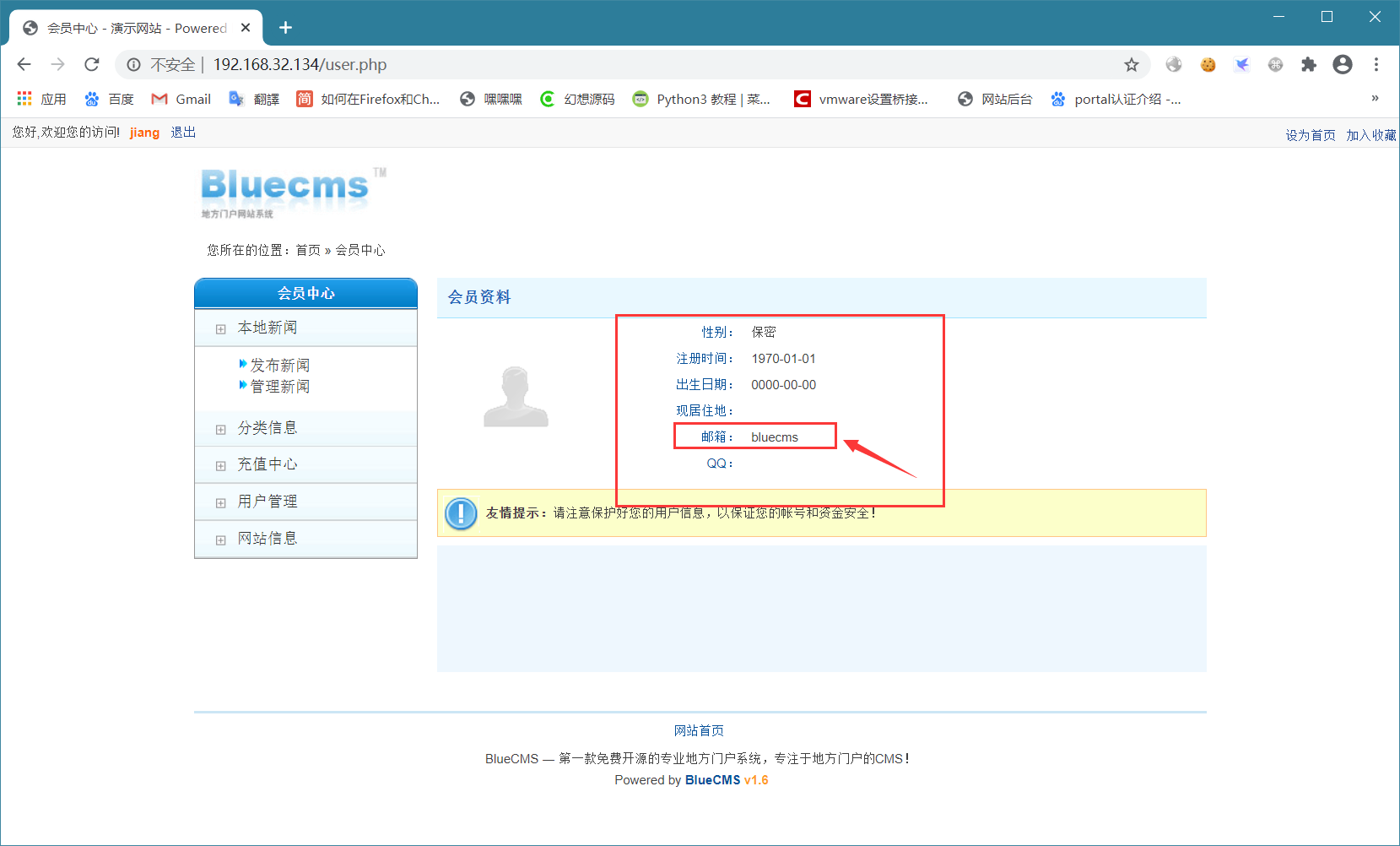Click the birth date 0000-00-00
Screen dimensions: 1400x846
click(x=784, y=385)
